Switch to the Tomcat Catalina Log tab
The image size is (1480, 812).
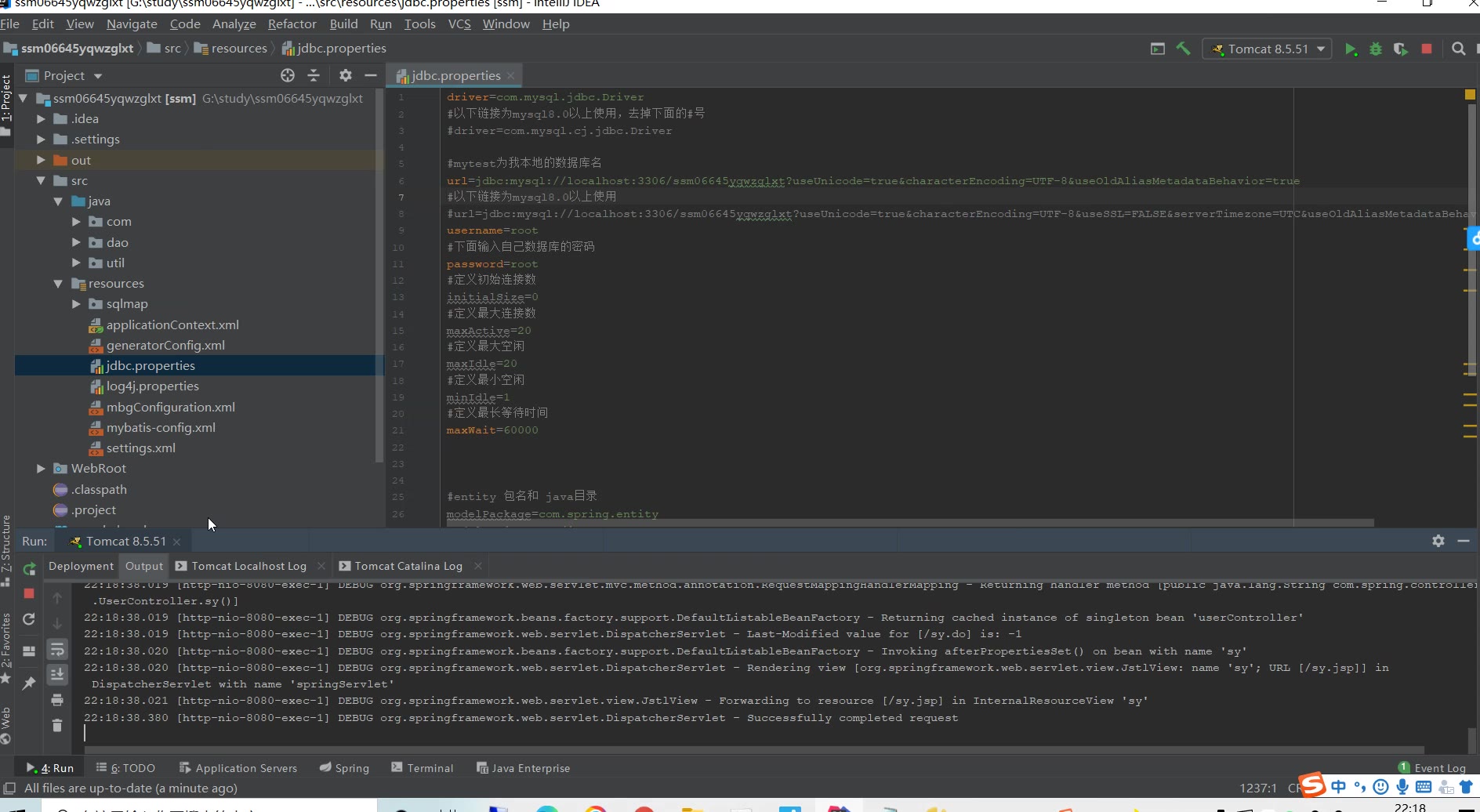pyautogui.click(x=408, y=566)
